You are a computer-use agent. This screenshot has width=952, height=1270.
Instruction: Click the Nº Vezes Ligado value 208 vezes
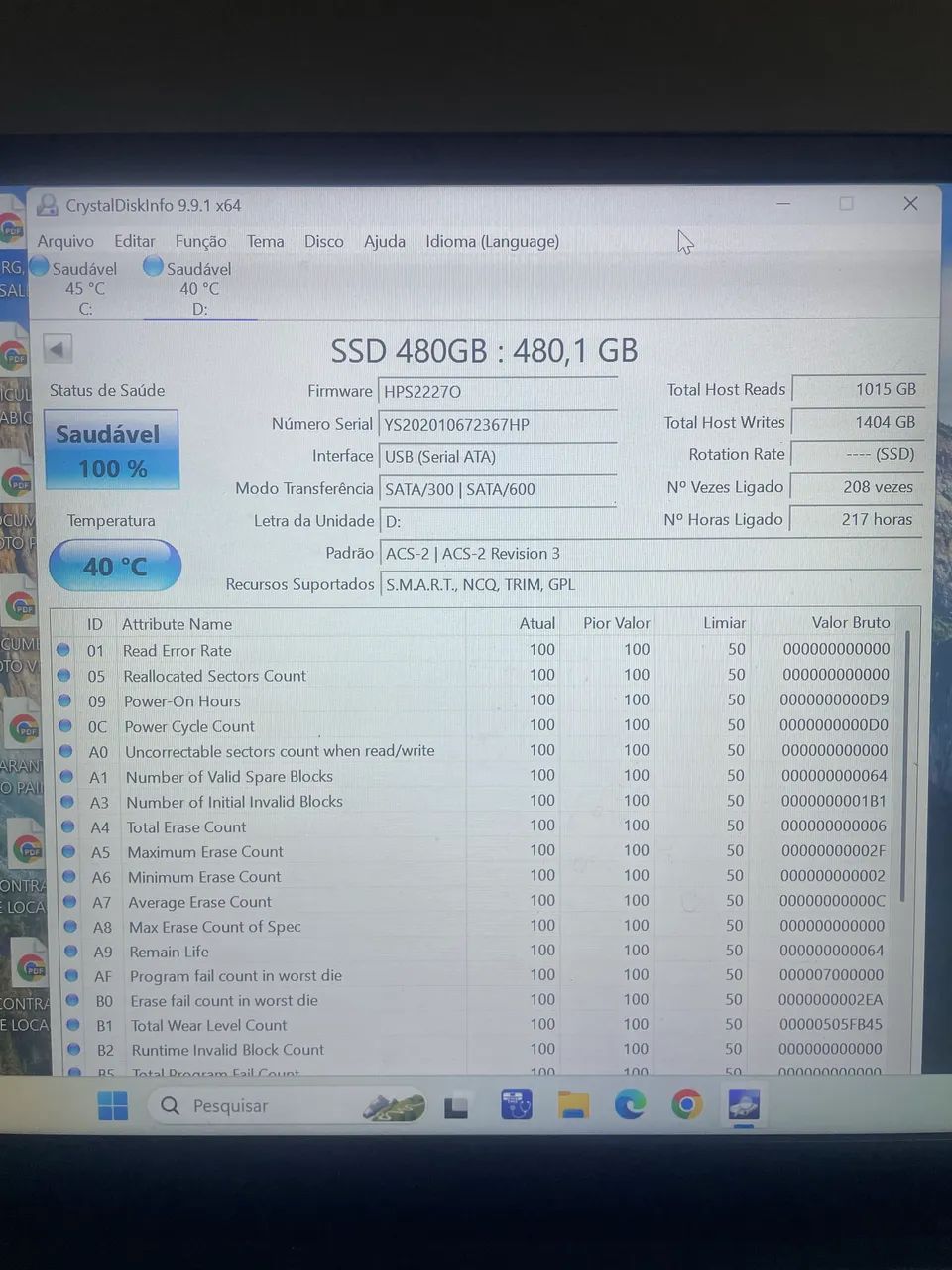click(858, 486)
